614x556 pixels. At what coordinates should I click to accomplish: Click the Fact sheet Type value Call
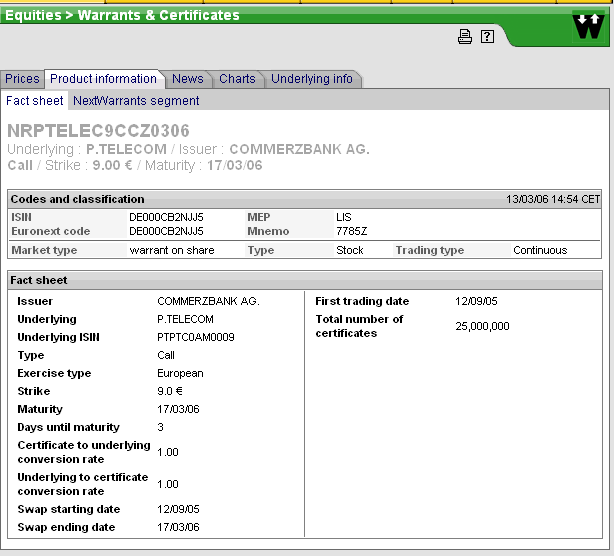coord(166,355)
